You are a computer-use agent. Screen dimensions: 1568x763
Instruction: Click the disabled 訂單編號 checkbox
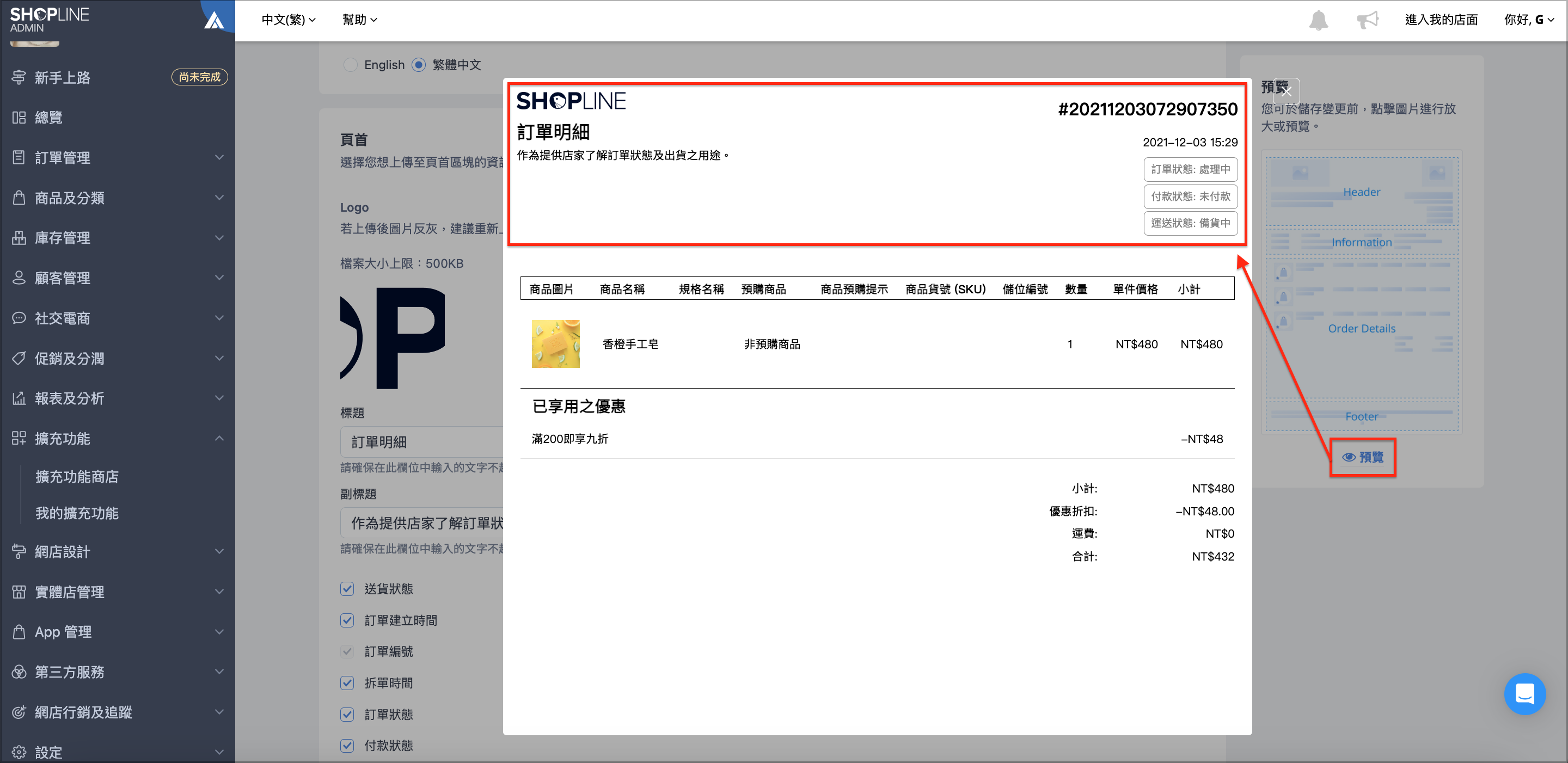(347, 651)
